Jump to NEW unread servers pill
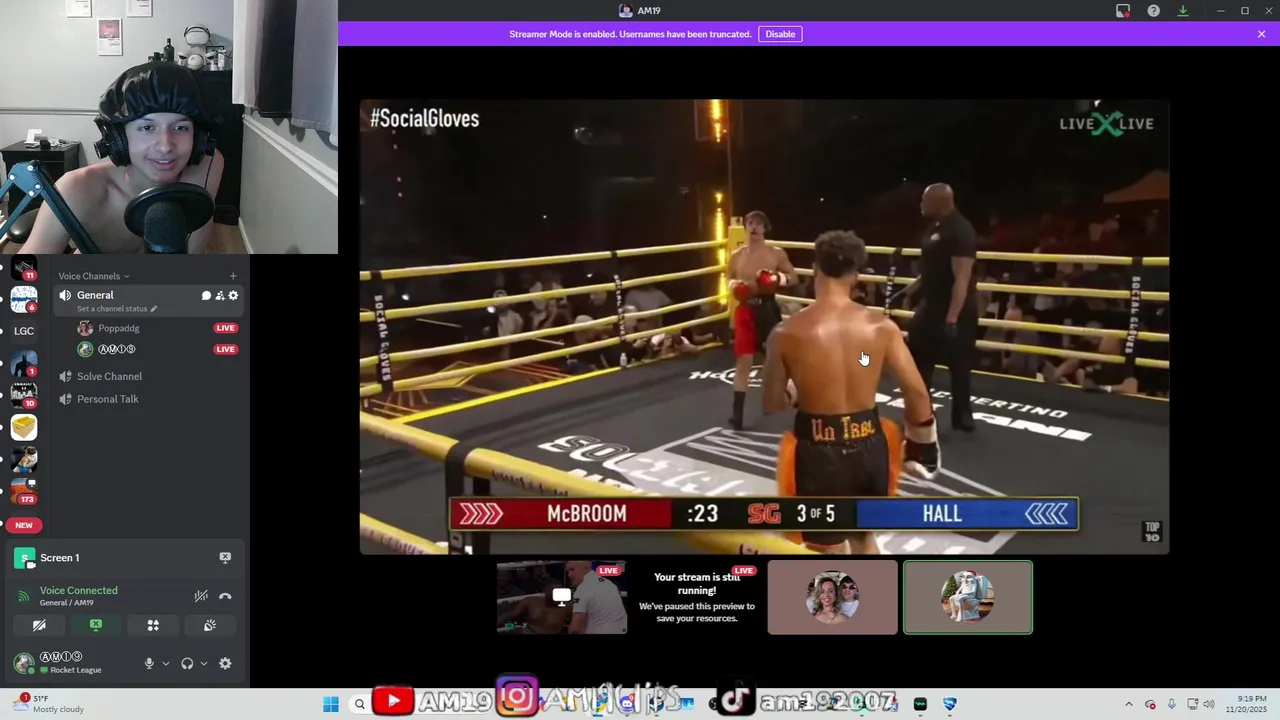Screen dimensions: 1280x720 (x=24, y=525)
